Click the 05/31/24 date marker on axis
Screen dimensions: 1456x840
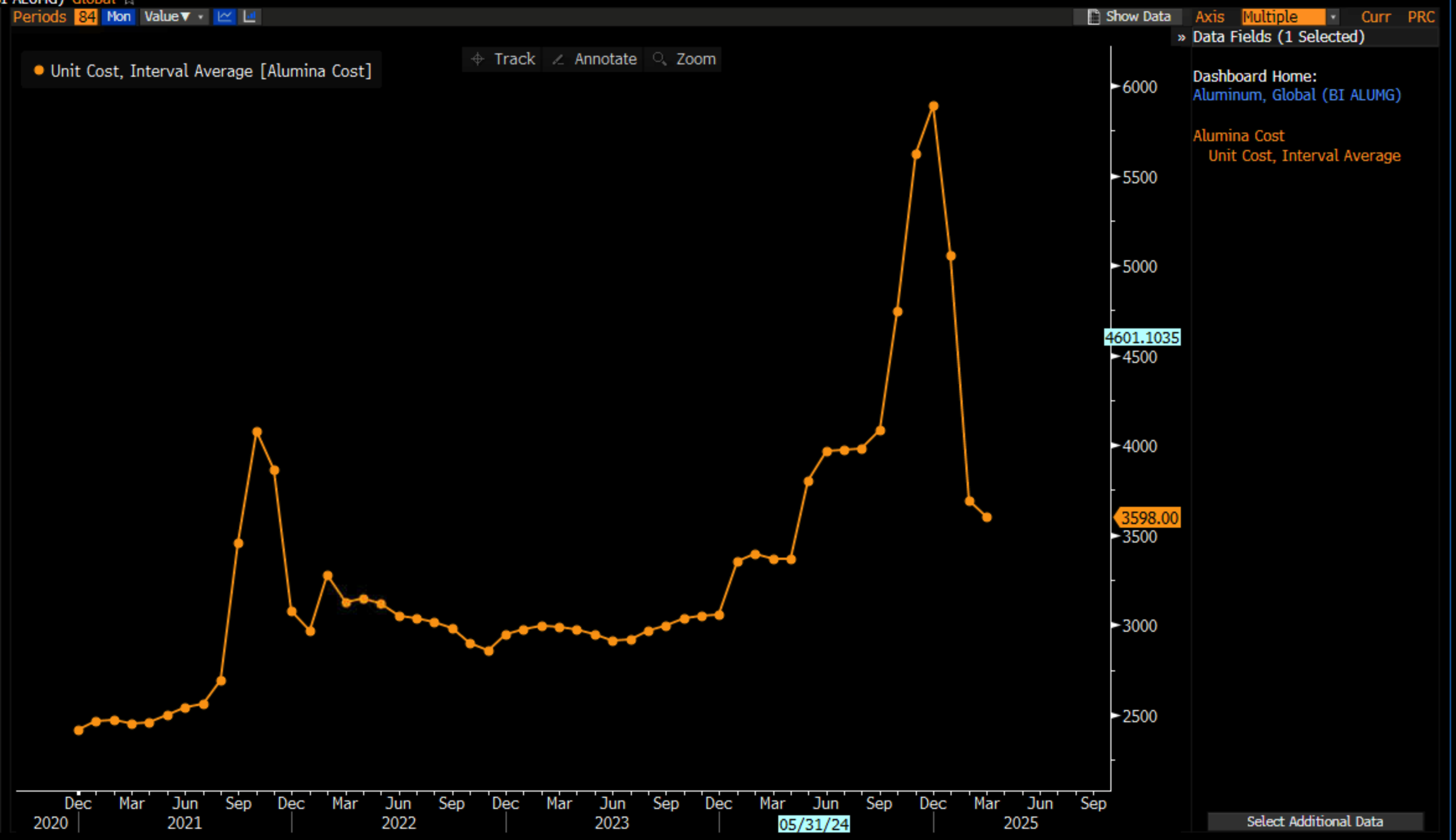[814, 825]
